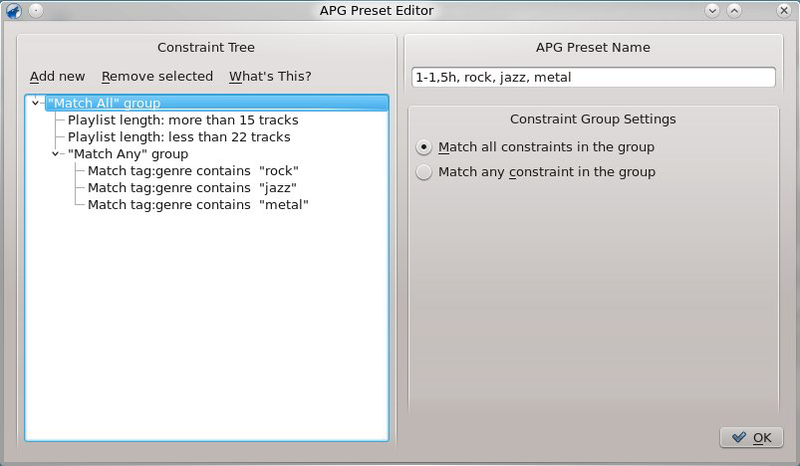The height and width of the screenshot is (466, 800).
Task: Select "Playlist length: less than 22 tracks"
Action: tap(179, 137)
